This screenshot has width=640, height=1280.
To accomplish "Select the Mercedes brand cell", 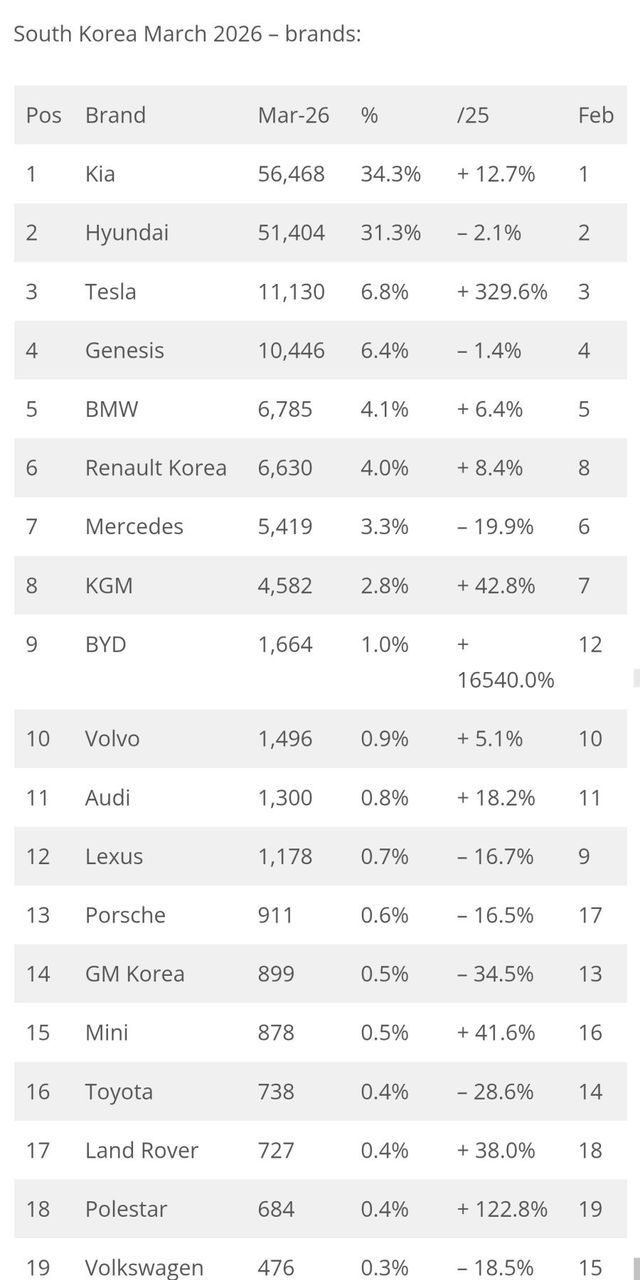I will [134, 527].
